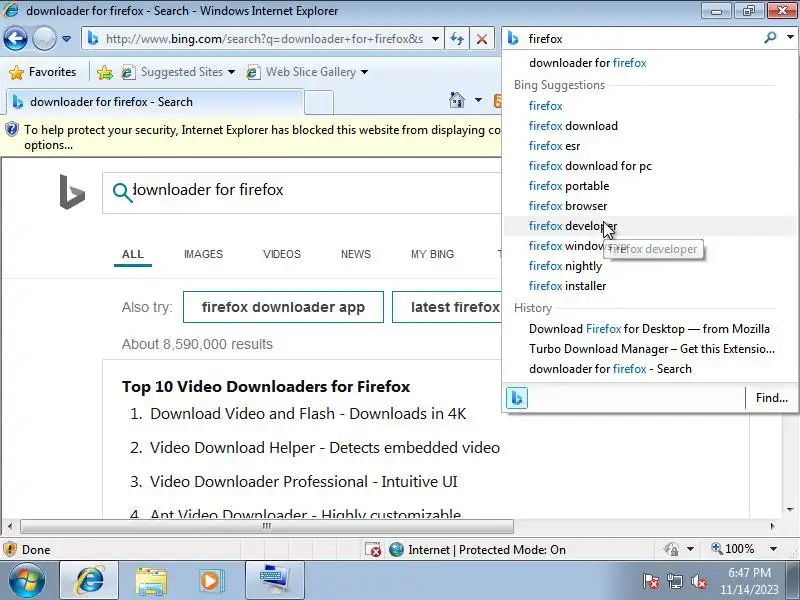Open the Favorites star button

(42, 72)
